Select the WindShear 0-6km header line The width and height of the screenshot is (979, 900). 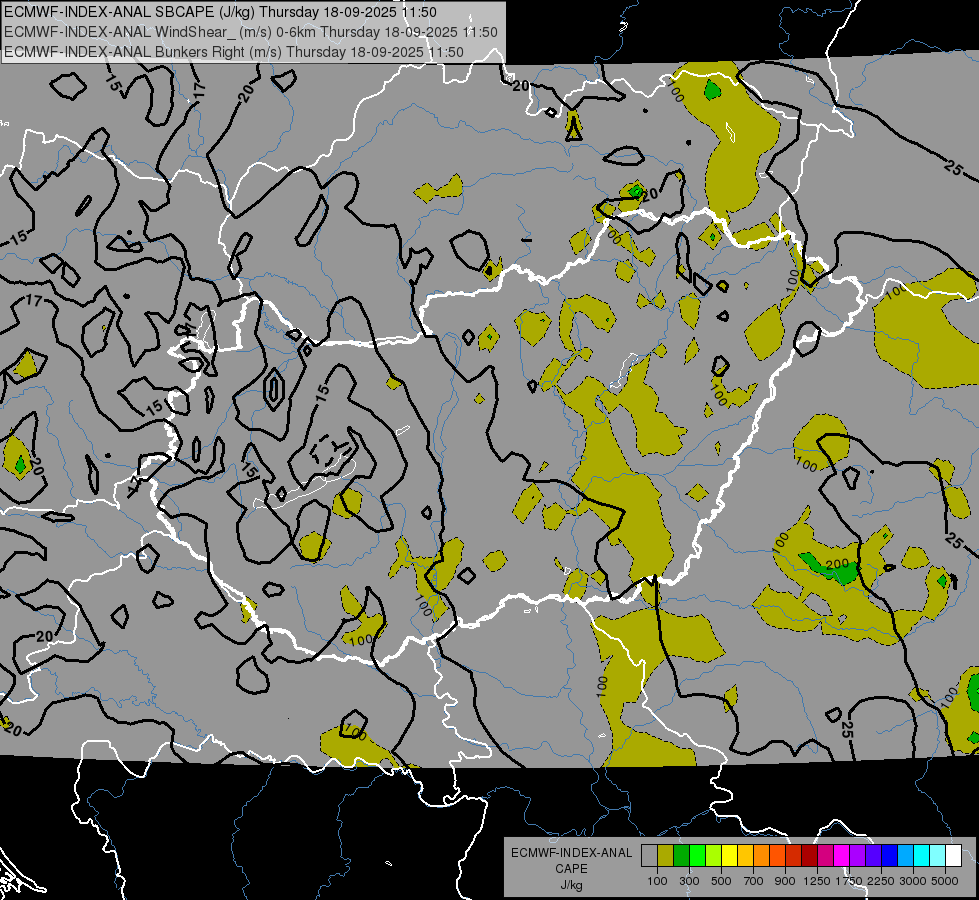point(250,32)
